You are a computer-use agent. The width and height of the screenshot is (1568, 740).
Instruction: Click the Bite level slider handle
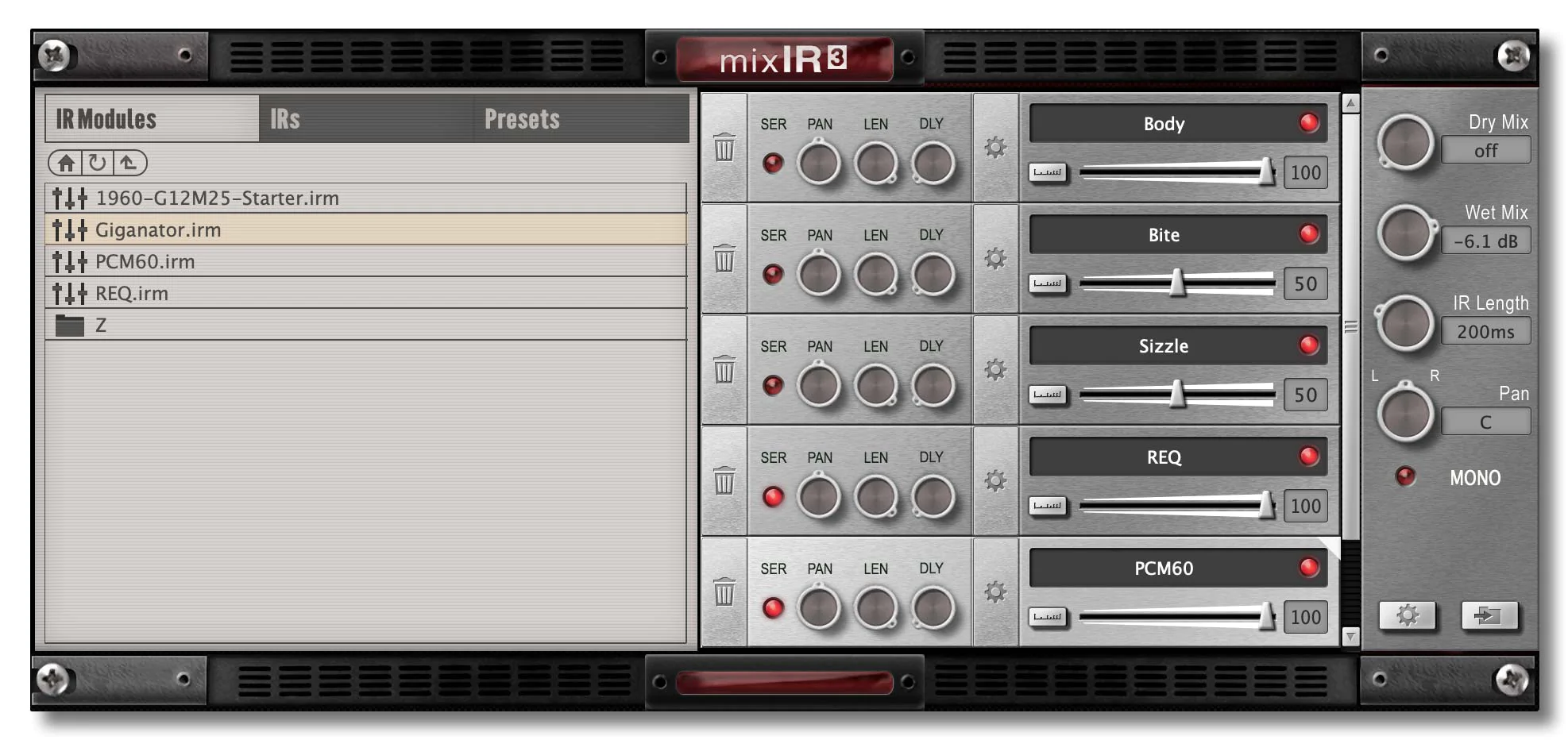click(1177, 283)
